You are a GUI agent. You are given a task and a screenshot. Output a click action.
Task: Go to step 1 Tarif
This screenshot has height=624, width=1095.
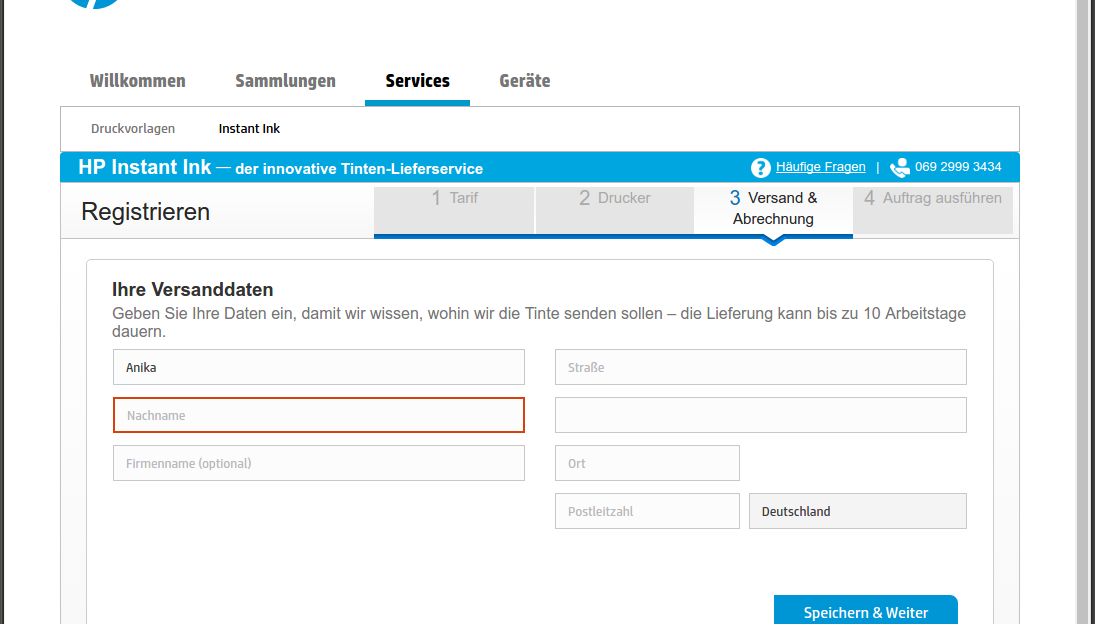454,210
